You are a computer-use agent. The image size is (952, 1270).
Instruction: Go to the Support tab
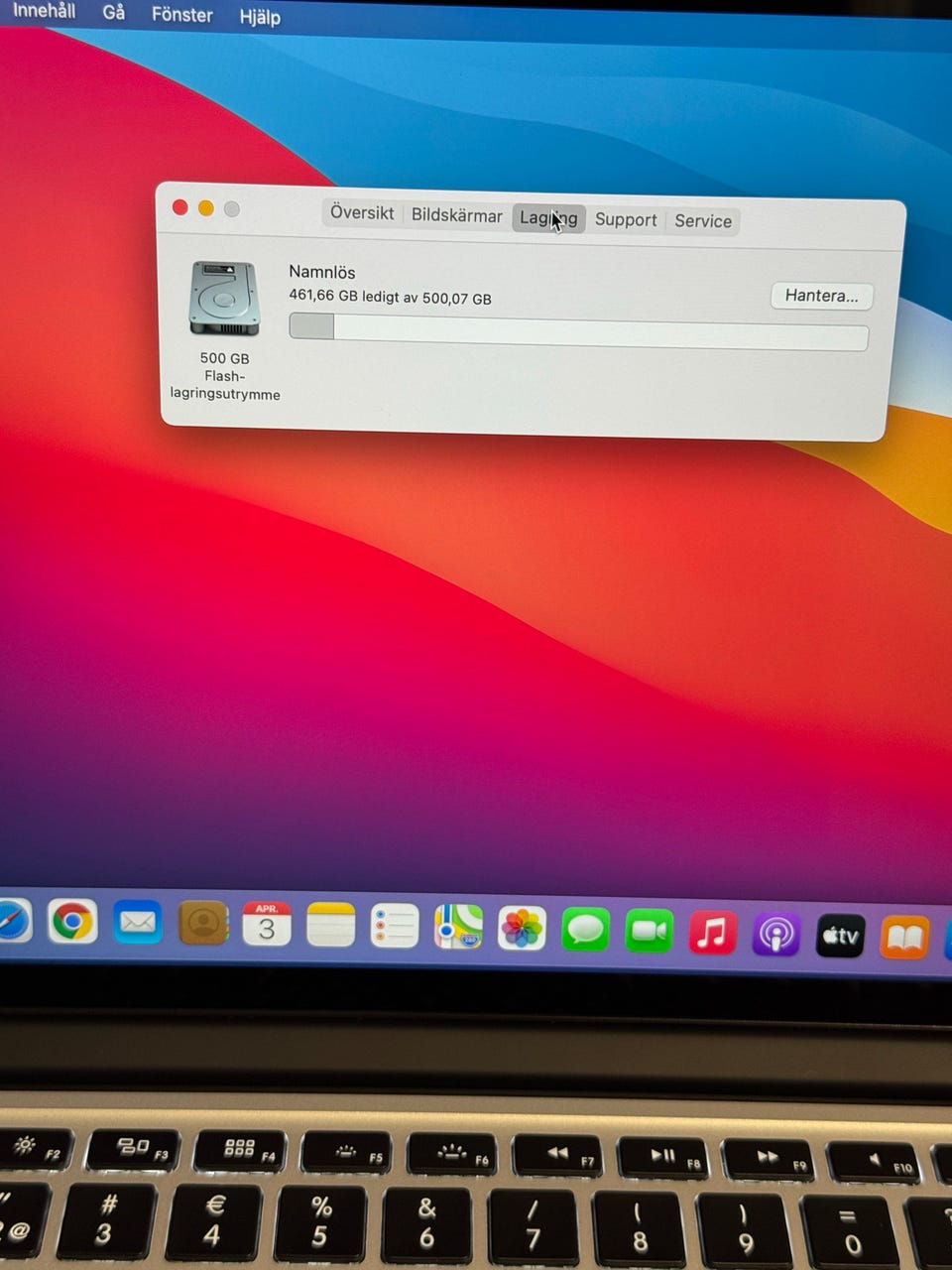point(626,220)
